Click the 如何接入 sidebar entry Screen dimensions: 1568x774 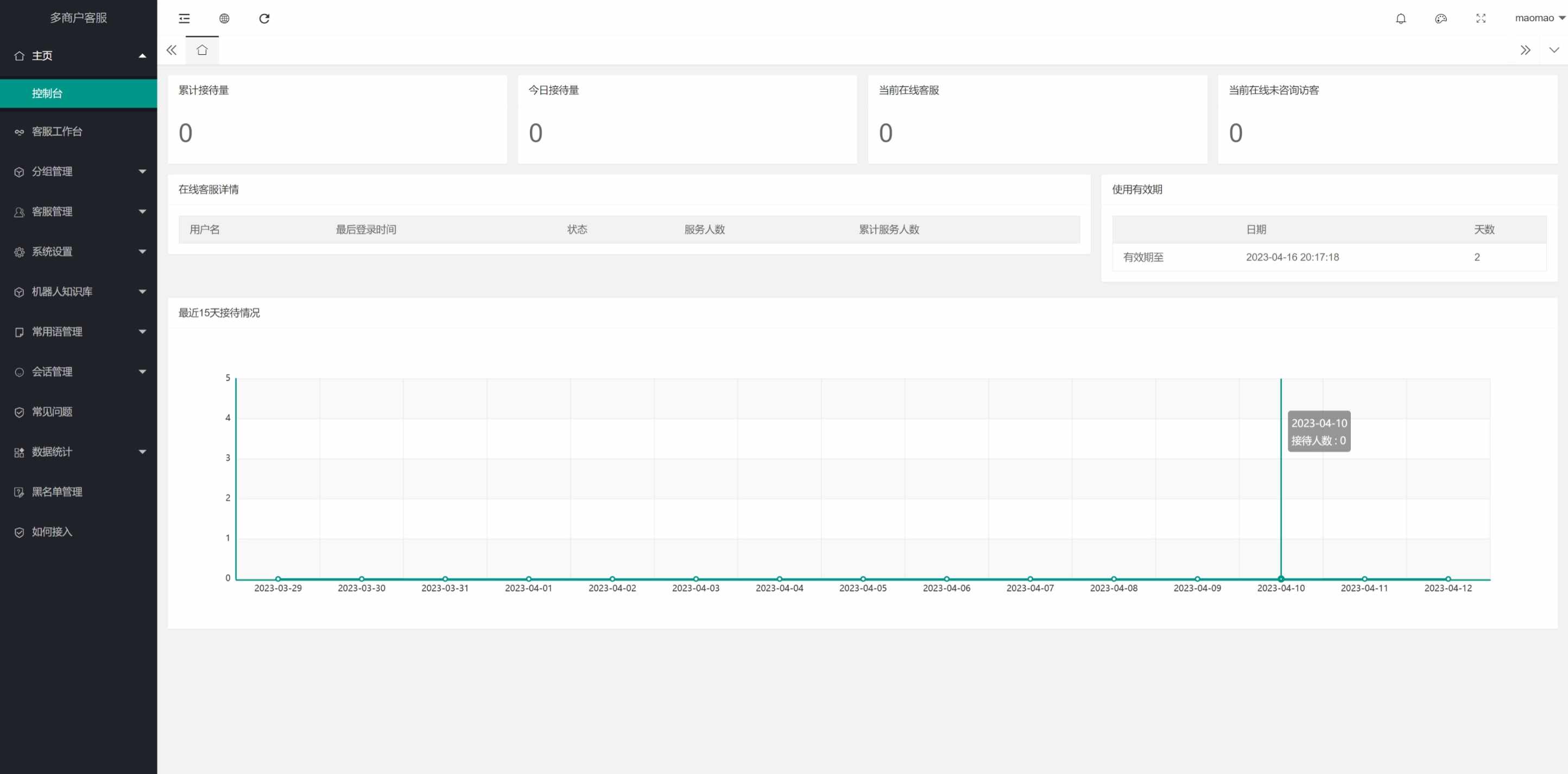pos(52,532)
